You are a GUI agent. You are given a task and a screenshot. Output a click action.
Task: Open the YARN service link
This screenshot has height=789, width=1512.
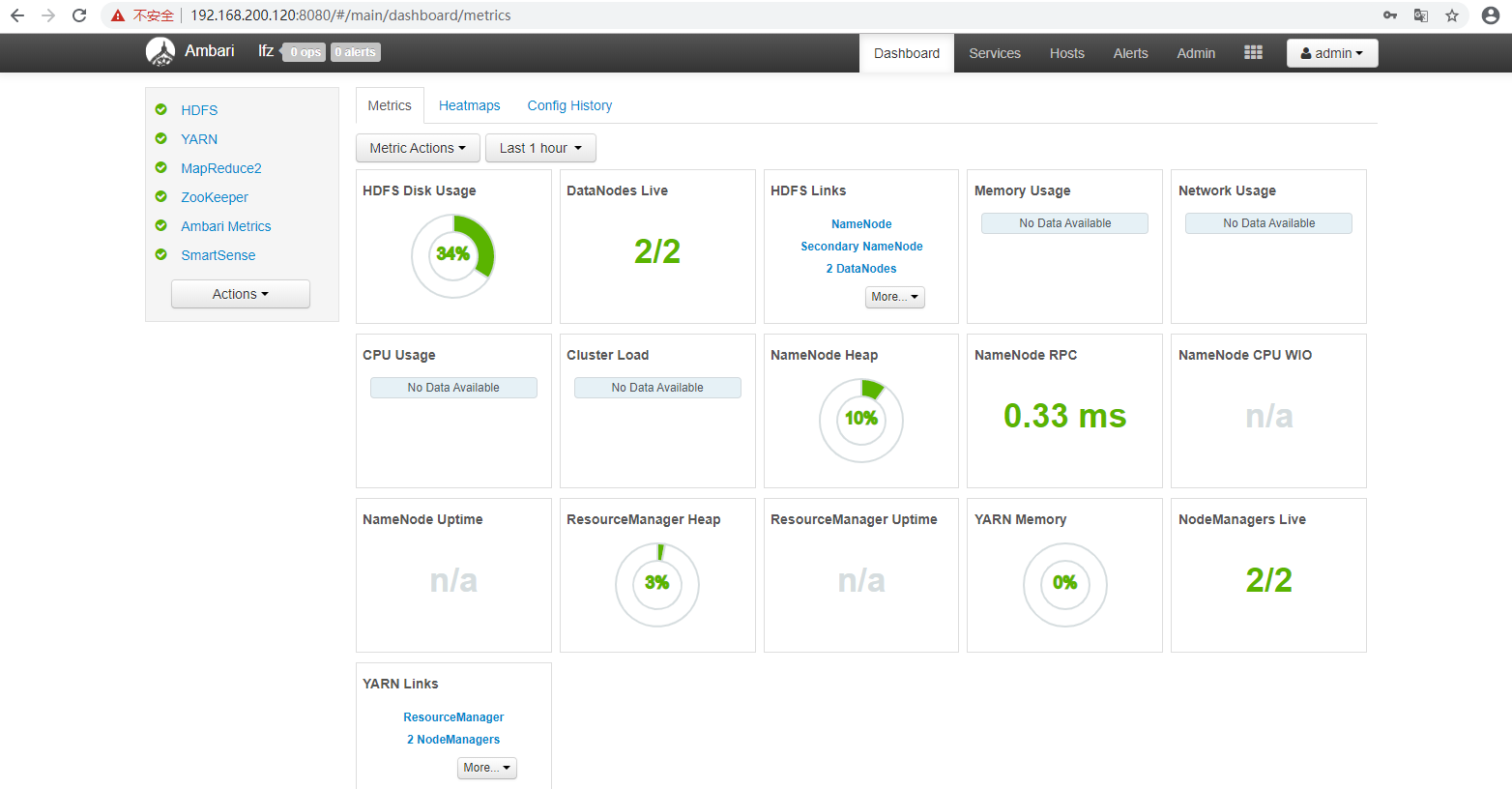[199, 139]
